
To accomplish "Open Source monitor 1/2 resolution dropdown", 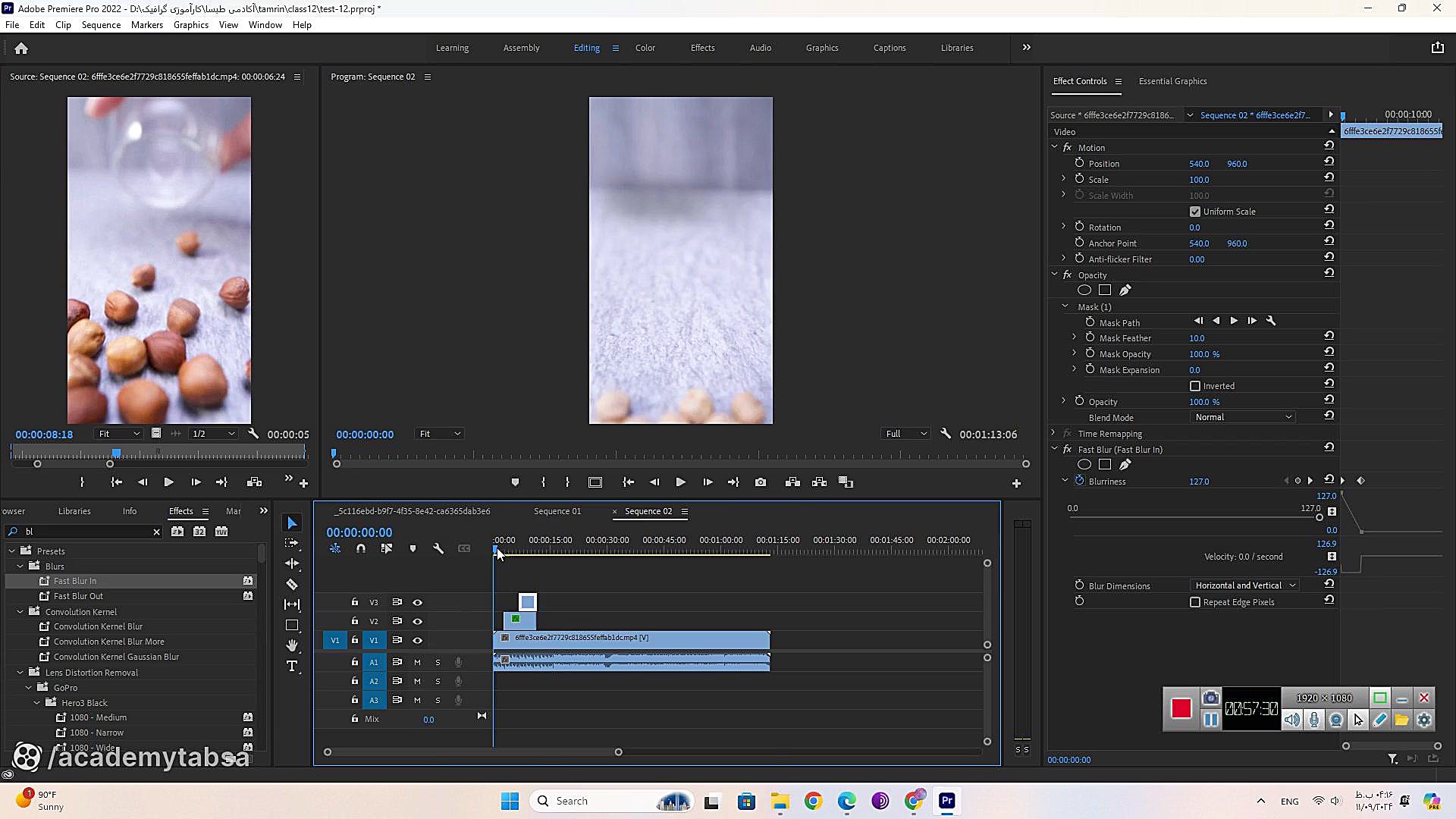I will tap(215, 434).
